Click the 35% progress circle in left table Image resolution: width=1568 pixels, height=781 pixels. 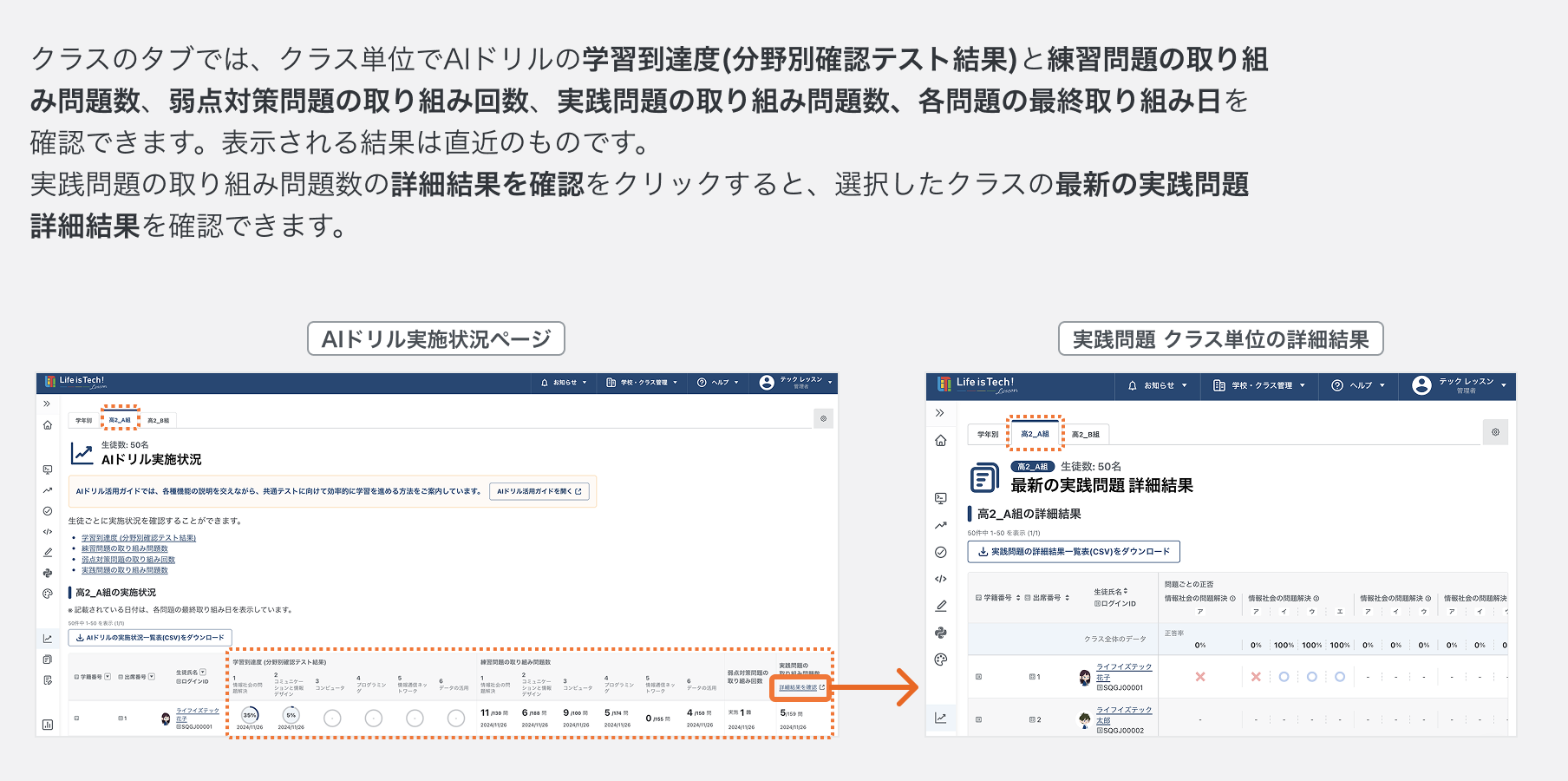(250, 716)
